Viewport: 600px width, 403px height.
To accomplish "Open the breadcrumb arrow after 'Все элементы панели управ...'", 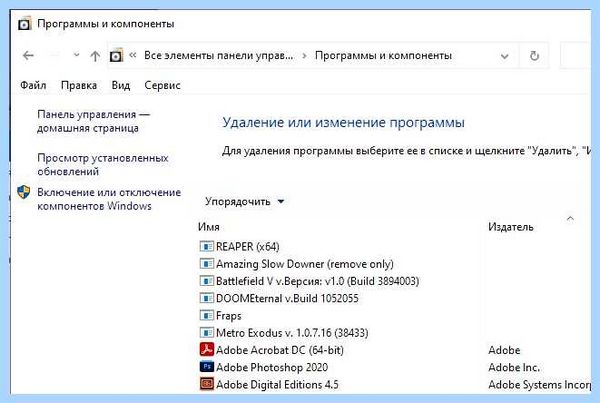I will click(x=304, y=56).
